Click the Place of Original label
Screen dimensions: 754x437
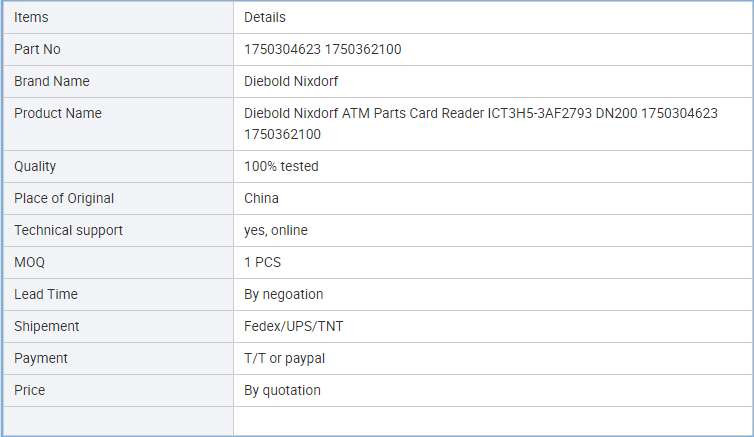point(64,198)
